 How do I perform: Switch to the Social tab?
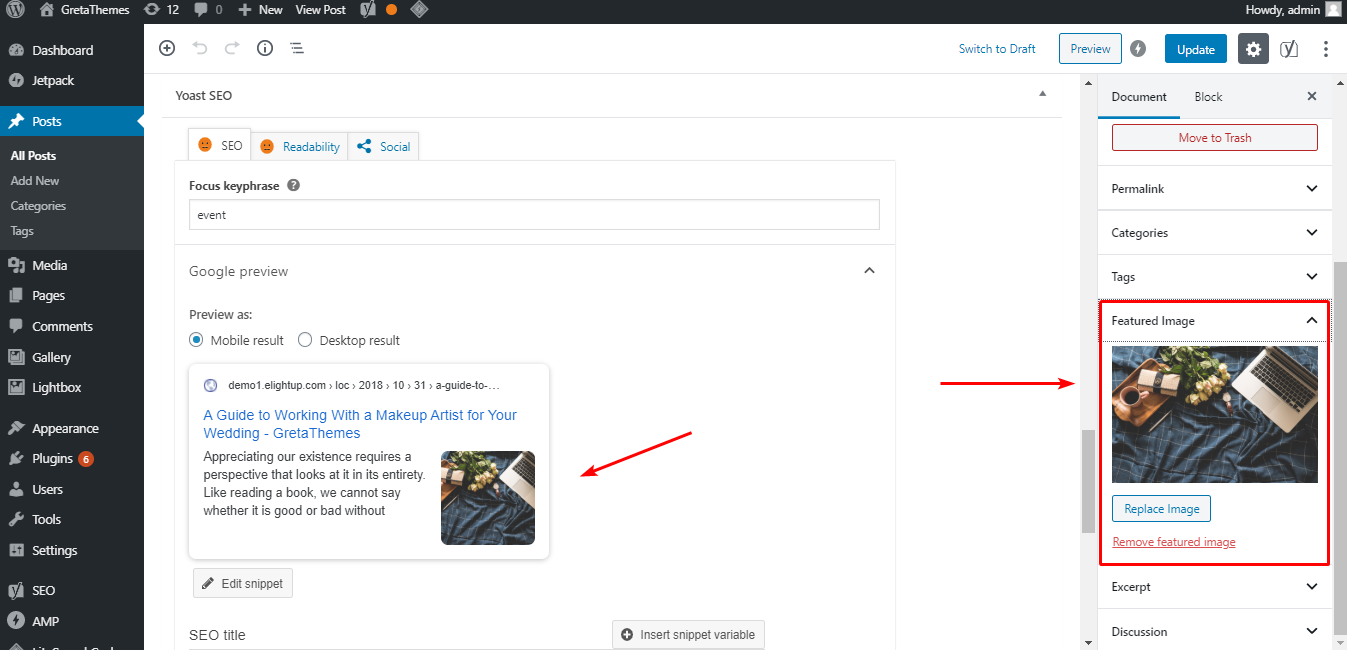pos(384,146)
